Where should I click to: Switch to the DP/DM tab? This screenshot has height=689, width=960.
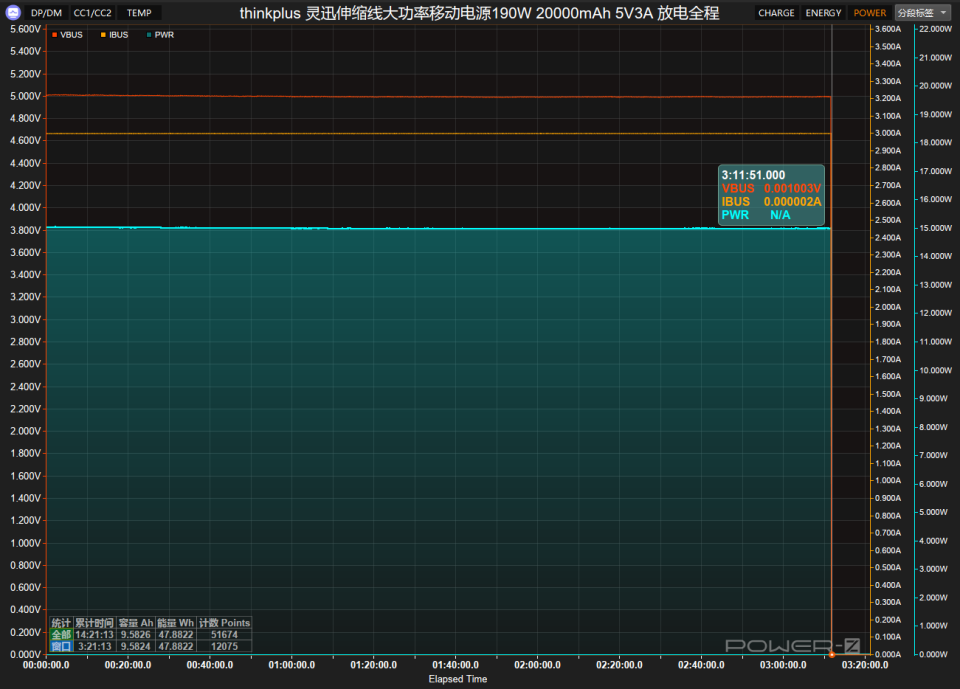(x=45, y=13)
